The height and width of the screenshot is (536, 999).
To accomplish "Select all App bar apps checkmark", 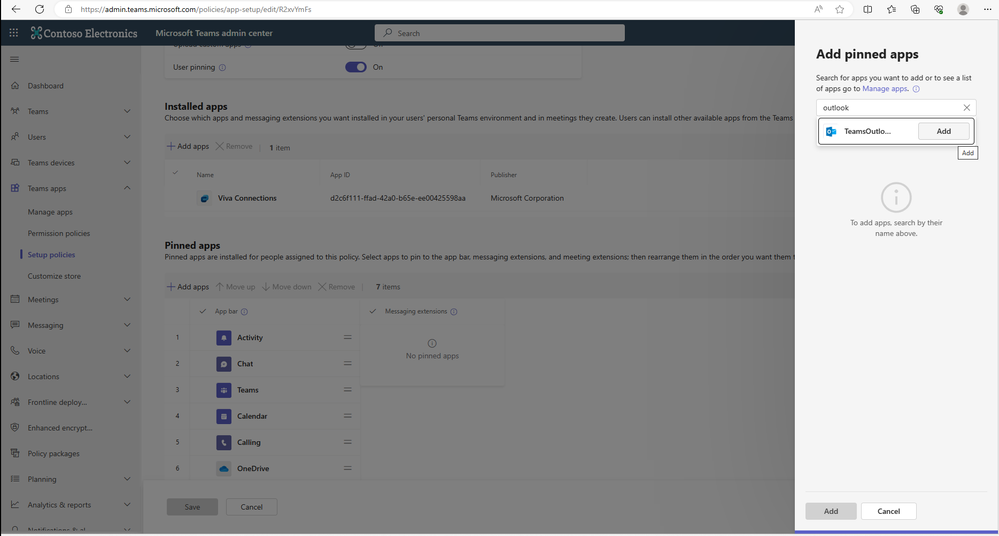I will point(203,312).
